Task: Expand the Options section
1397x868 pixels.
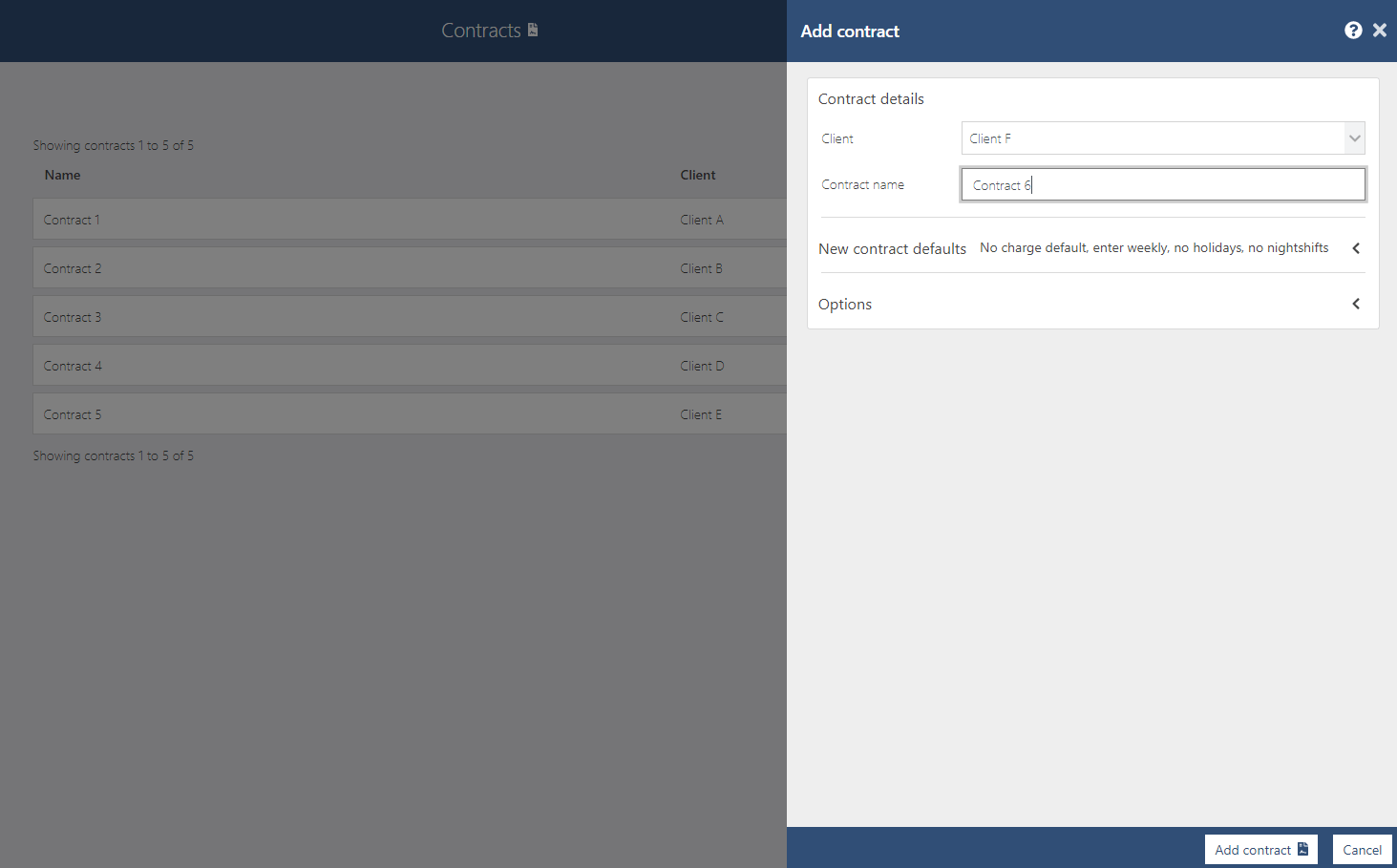Action: point(1091,304)
